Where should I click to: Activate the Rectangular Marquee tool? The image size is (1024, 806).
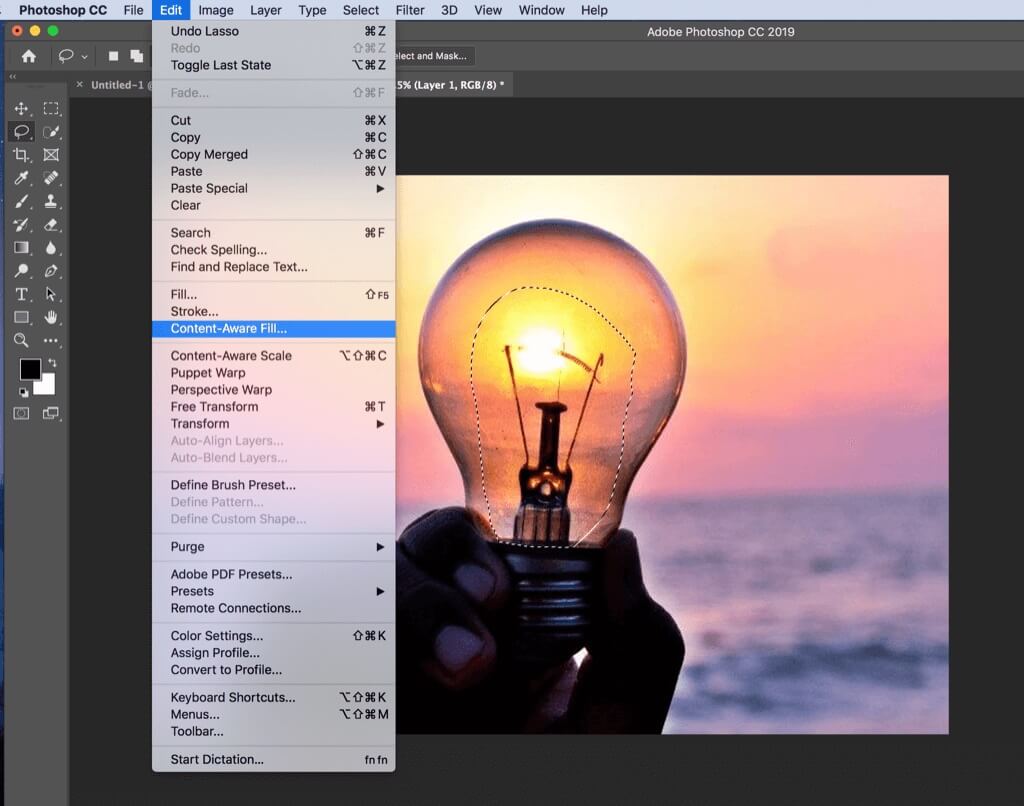51,109
